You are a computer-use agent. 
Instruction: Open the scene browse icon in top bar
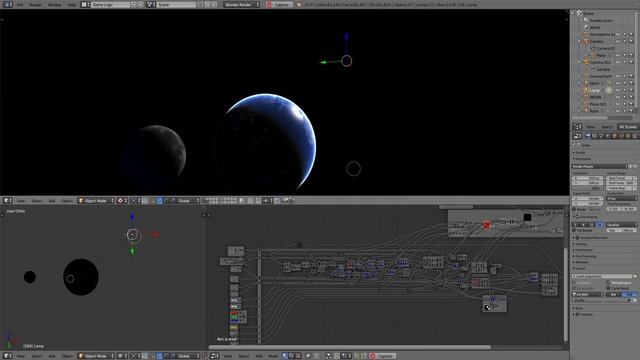151,4
